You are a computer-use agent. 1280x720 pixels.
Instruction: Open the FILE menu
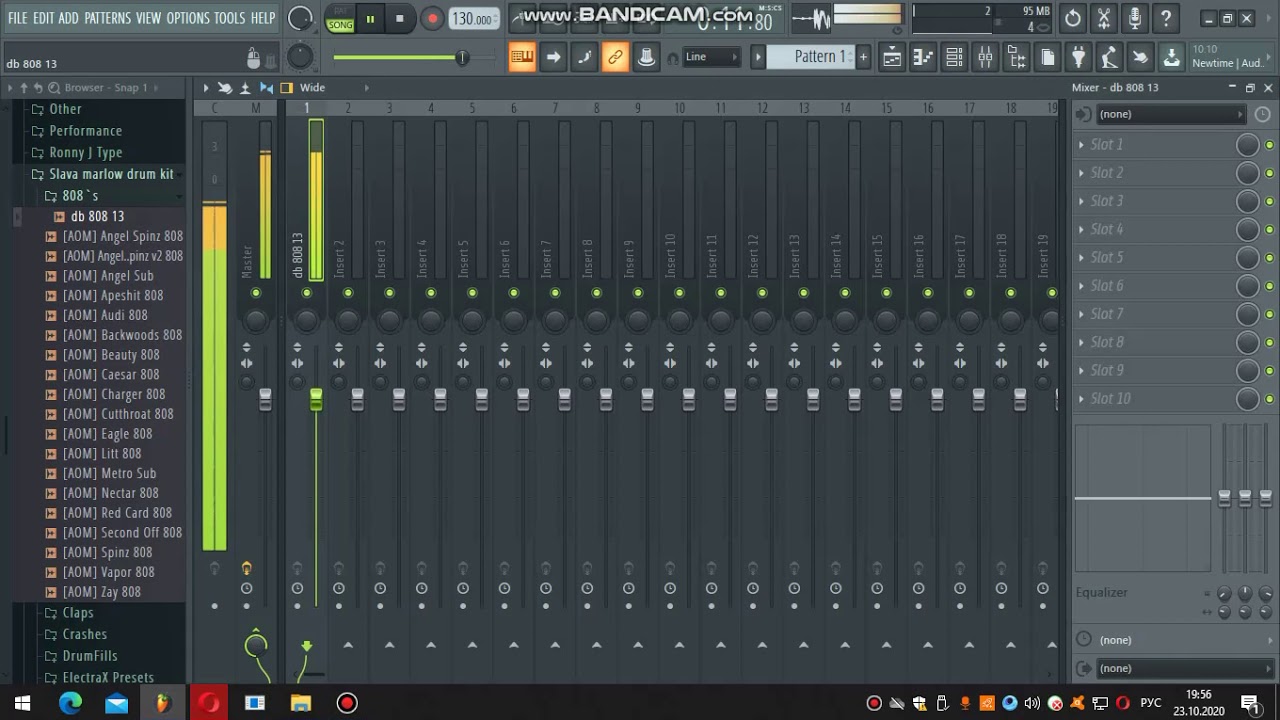[17, 18]
